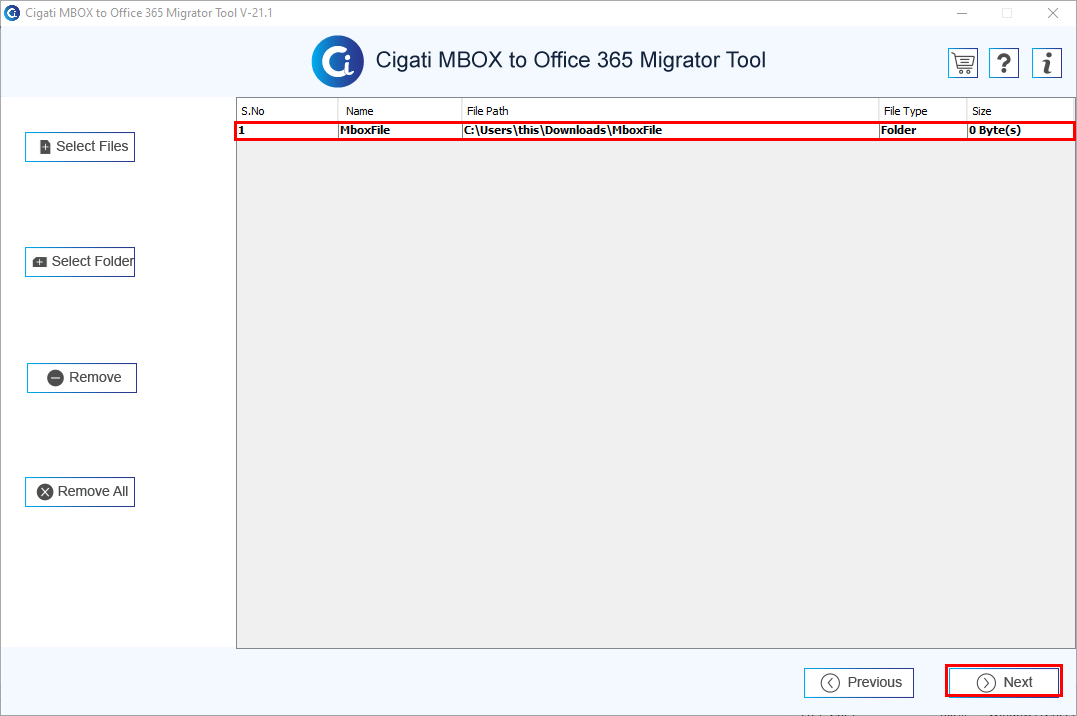The width and height of the screenshot is (1077, 716).
Task: Click the Select Folder button
Action: tap(80, 262)
